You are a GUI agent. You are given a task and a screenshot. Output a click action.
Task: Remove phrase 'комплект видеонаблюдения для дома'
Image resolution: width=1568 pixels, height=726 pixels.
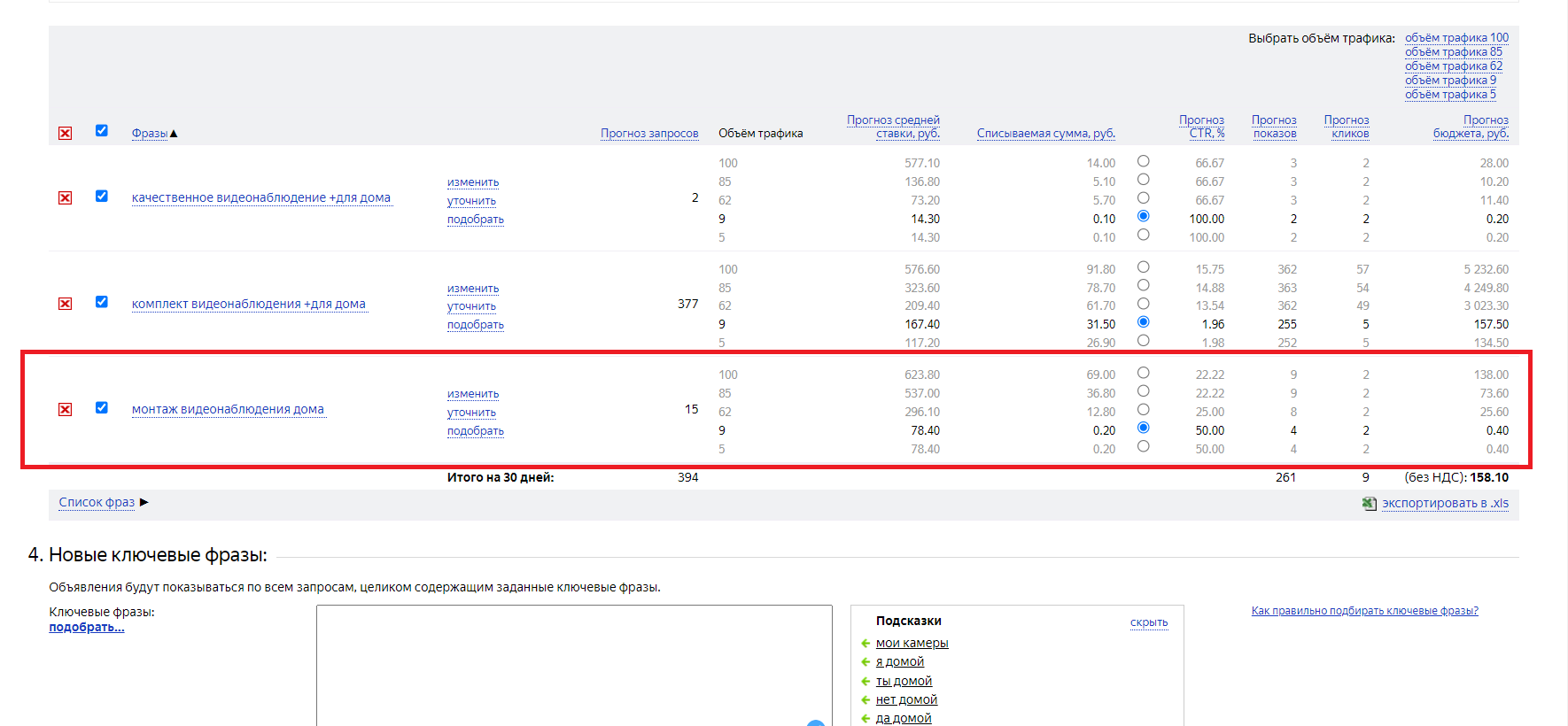click(x=65, y=304)
